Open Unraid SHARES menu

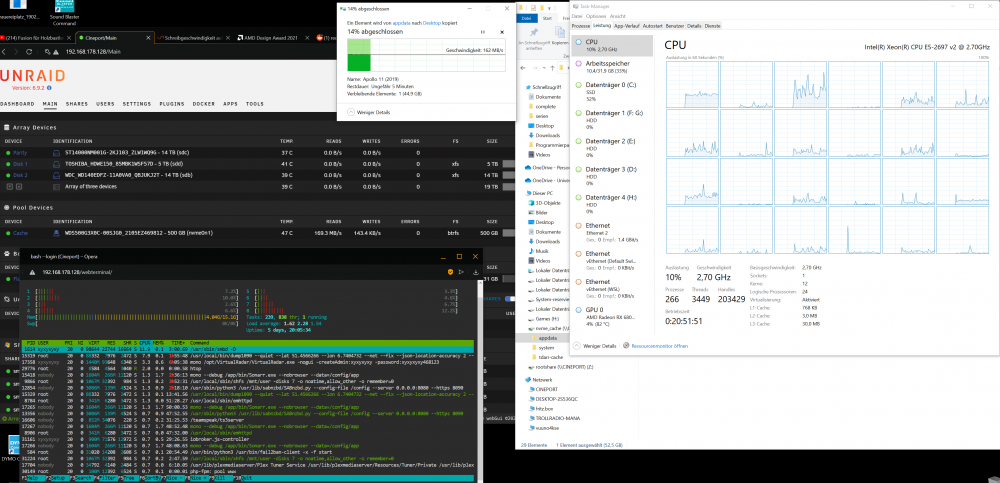(77, 104)
